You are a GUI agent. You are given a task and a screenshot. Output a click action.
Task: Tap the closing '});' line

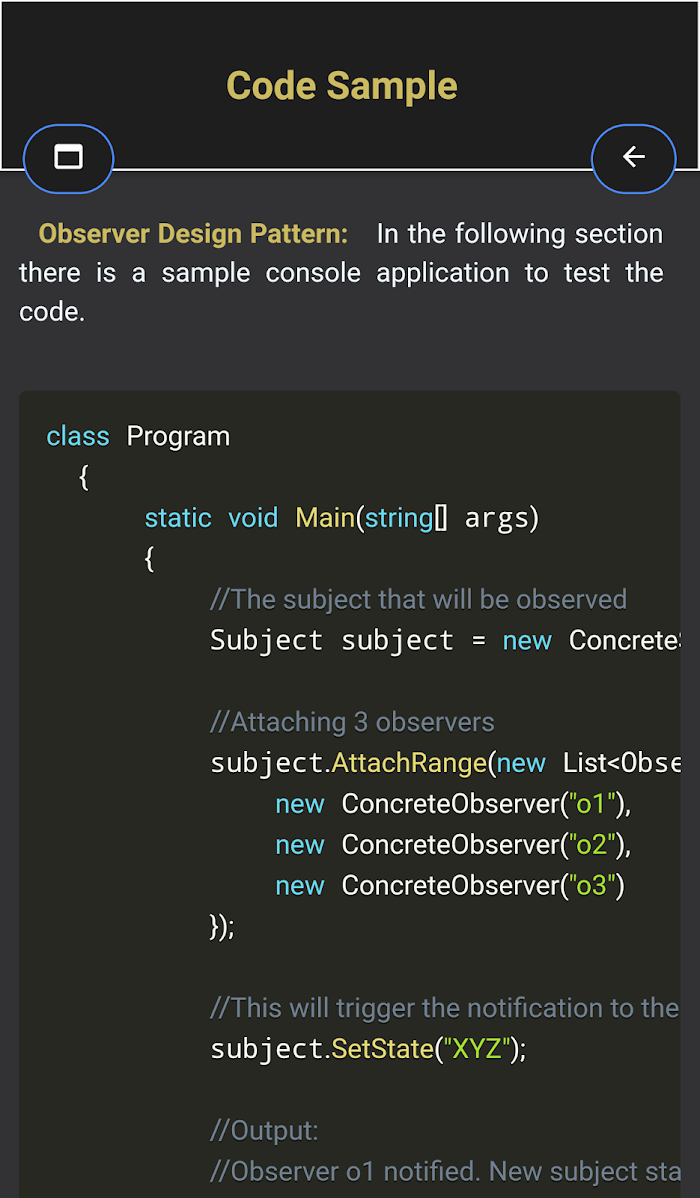(x=222, y=926)
